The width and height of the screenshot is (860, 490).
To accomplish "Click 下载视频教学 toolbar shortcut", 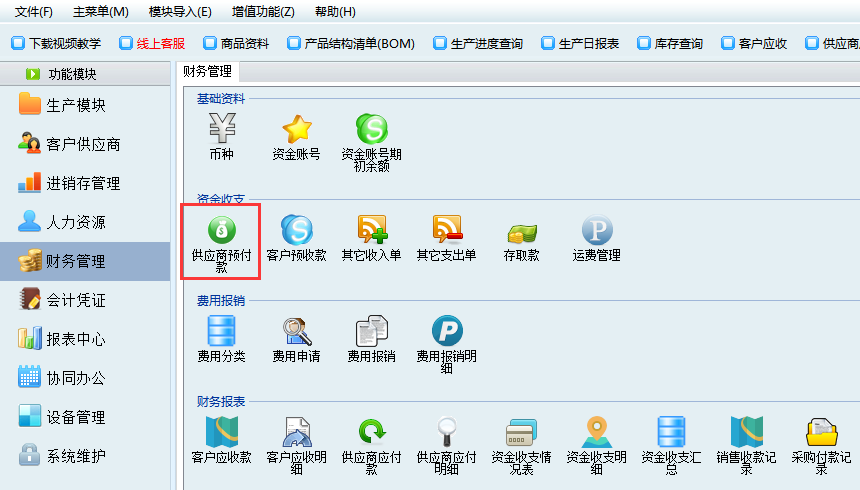I will (56, 44).
